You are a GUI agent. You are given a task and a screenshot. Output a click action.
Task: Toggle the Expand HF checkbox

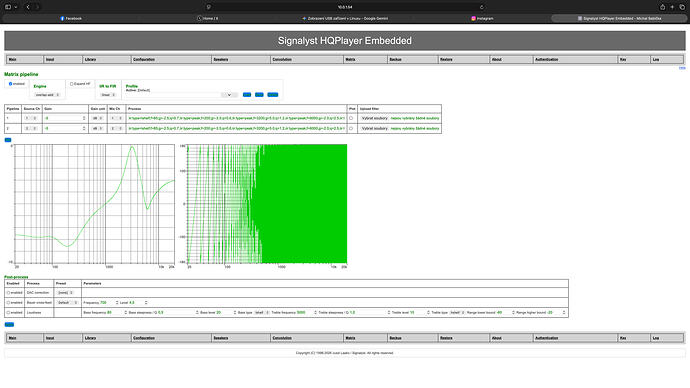(x=71, y=84)
